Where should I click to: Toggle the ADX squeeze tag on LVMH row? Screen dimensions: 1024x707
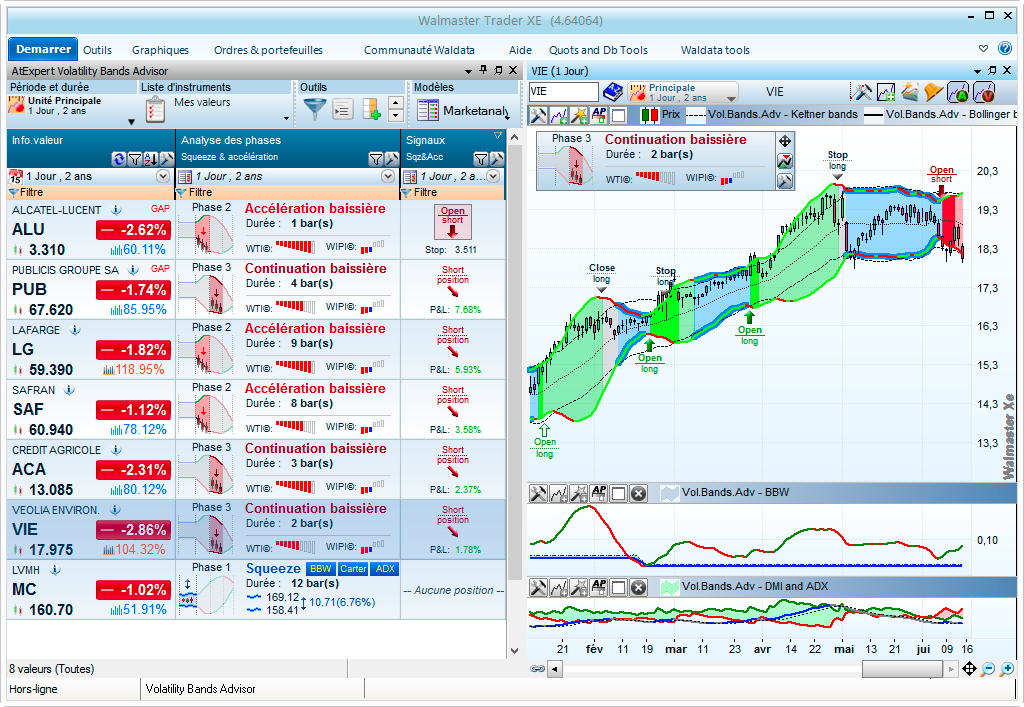(385, 569)
